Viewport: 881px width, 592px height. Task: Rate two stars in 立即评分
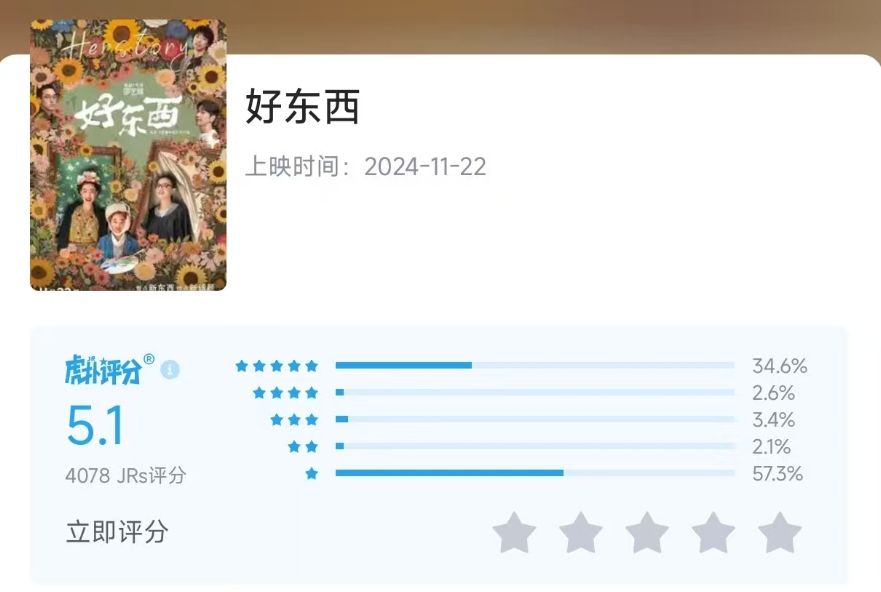581,532
